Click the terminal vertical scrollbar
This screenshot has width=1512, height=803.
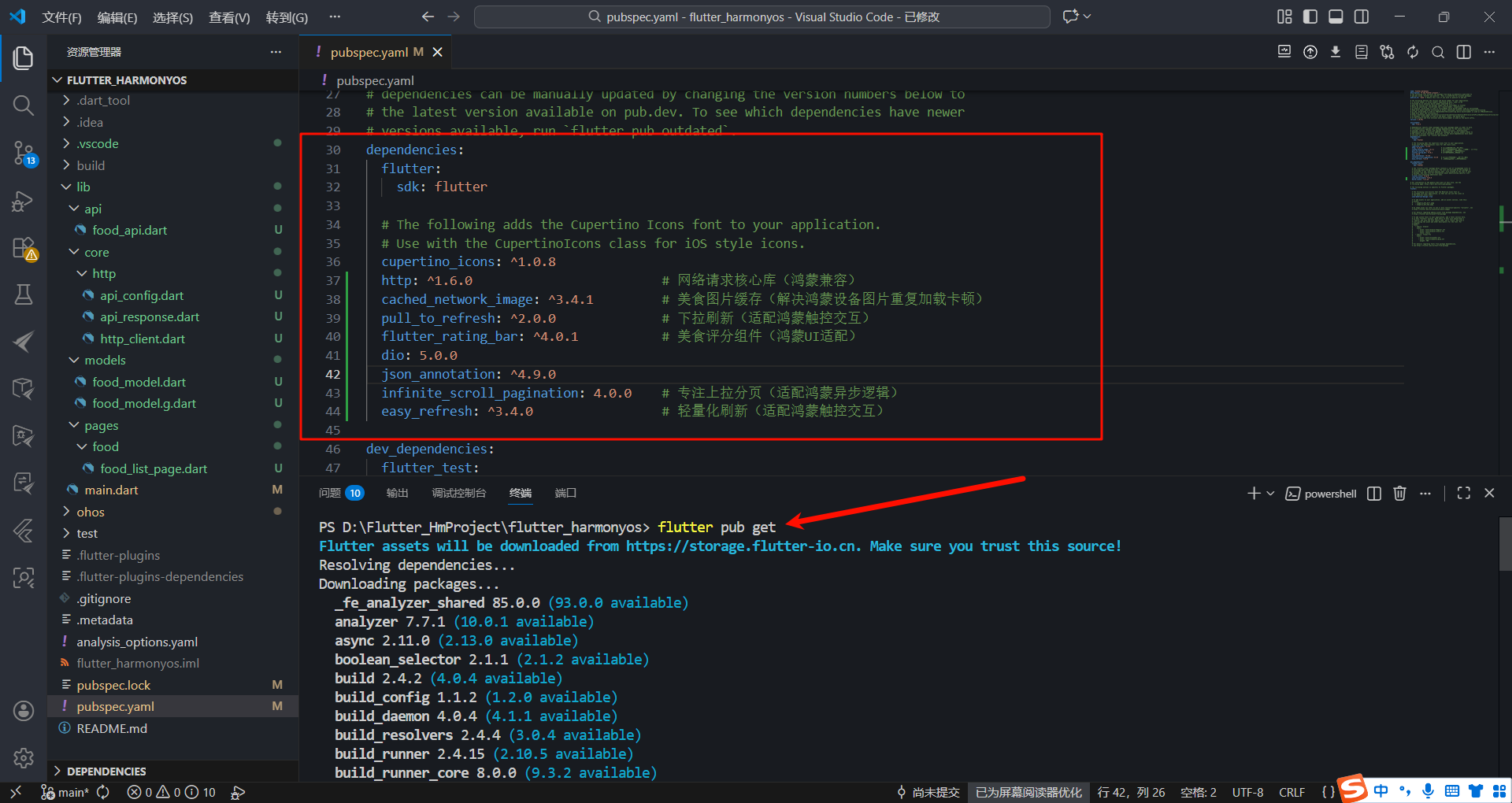coord(1505,543)
